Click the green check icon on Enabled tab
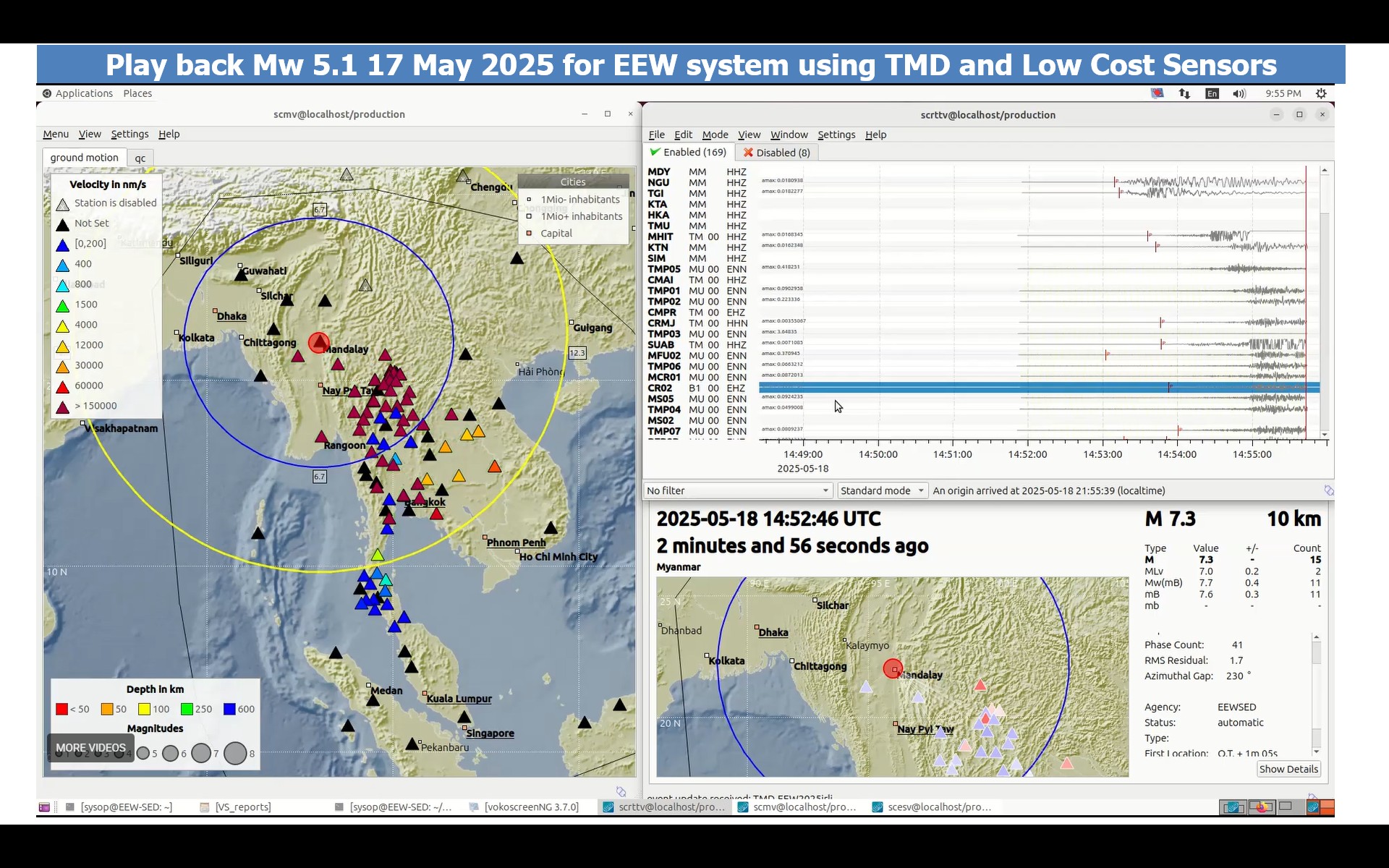Viewport: 1389px width, 868px height. [655, 152]
